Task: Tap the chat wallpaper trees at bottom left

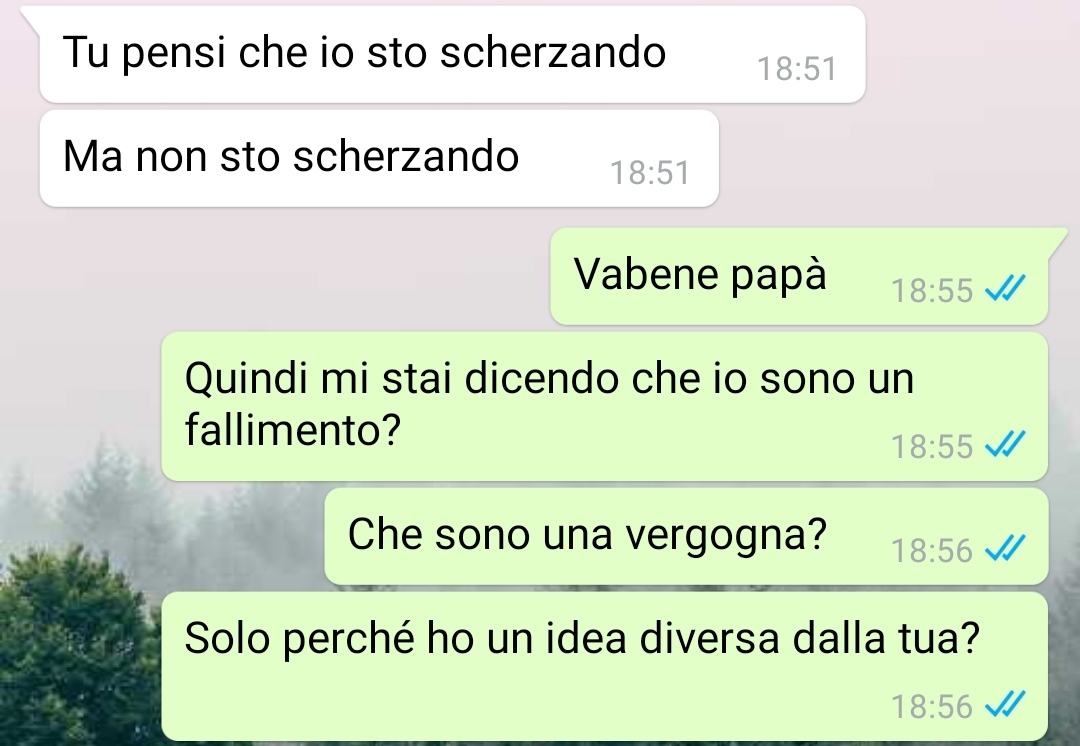Action: click(76, 647)
